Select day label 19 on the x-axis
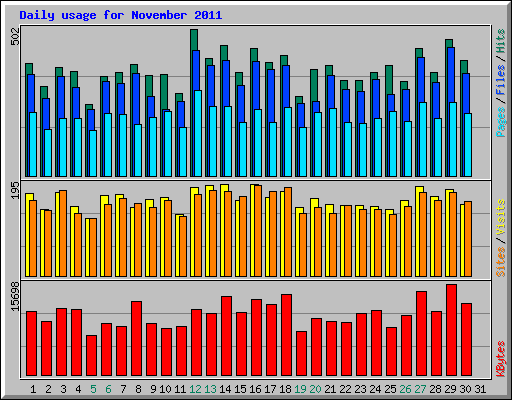This screenshot has height=400, width=512. click(x=300, y=389)
